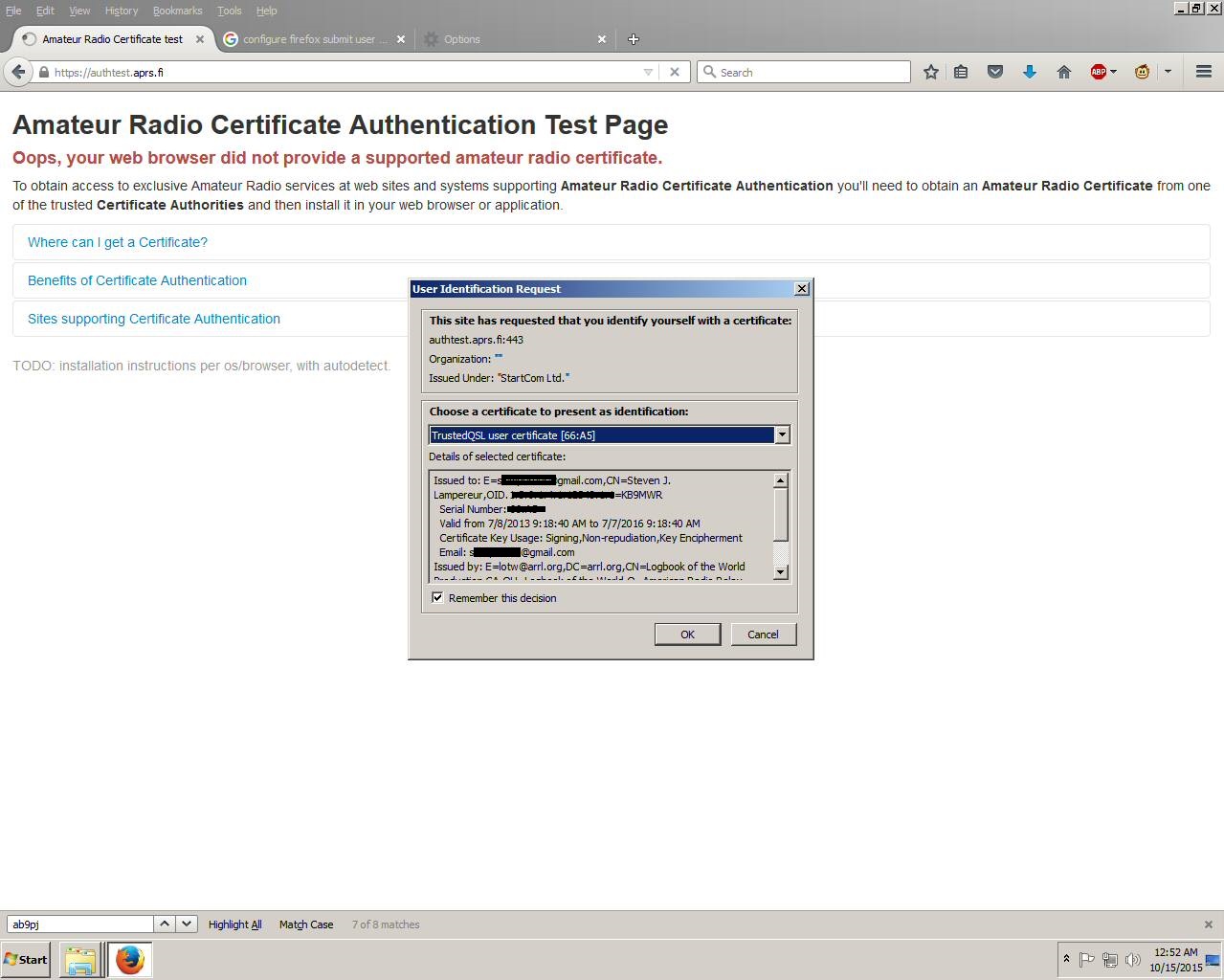Open the View menu
Image resolution: width=1224 pixels, height=980 pixels.
79,11
